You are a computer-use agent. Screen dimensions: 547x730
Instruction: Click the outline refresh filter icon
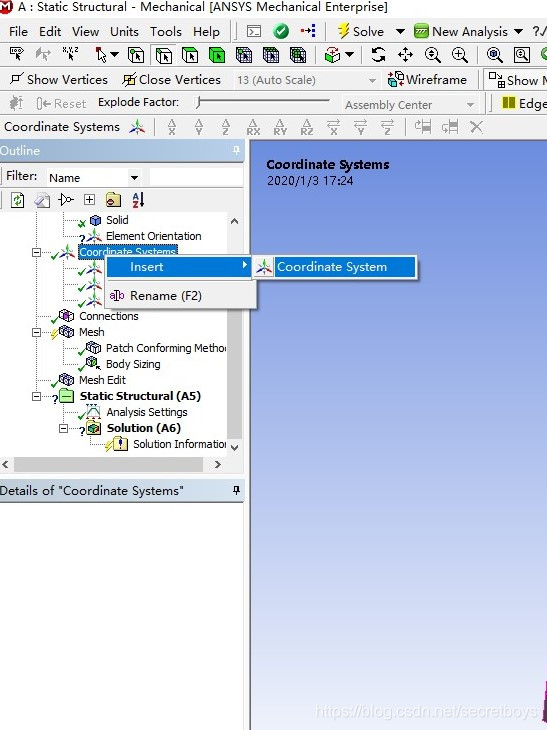click(x=18, y=200)
